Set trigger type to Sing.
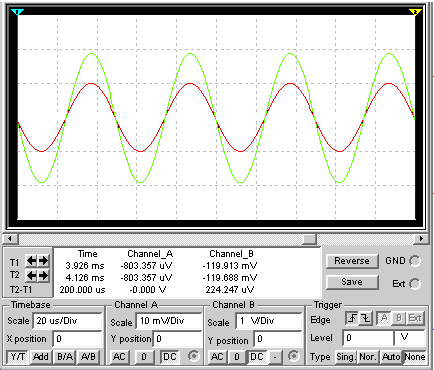The image size is (434, 370). (x=345, y=357)
